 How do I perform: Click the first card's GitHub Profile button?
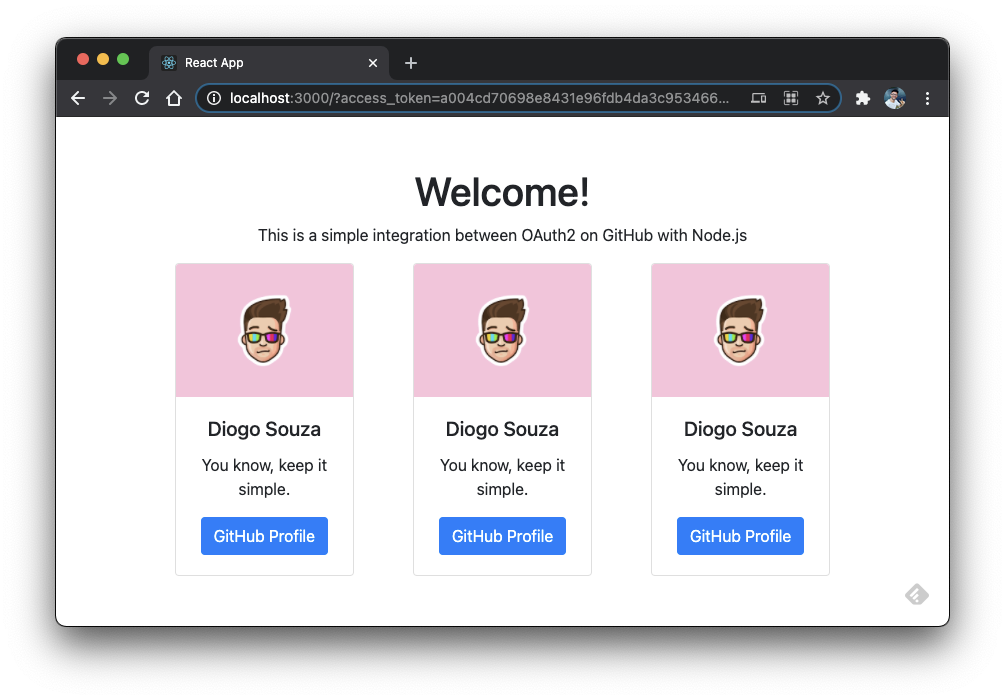264,536
